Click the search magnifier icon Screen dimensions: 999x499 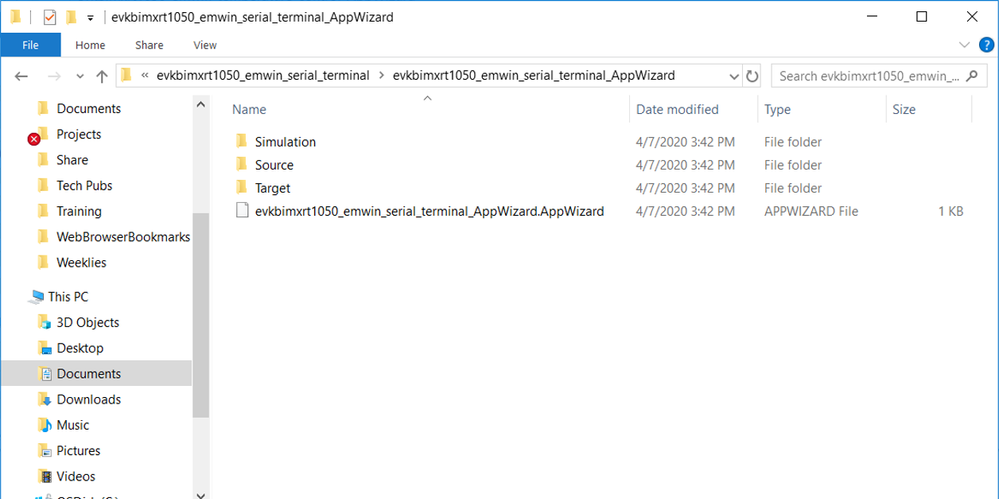[x=972, y=76]
